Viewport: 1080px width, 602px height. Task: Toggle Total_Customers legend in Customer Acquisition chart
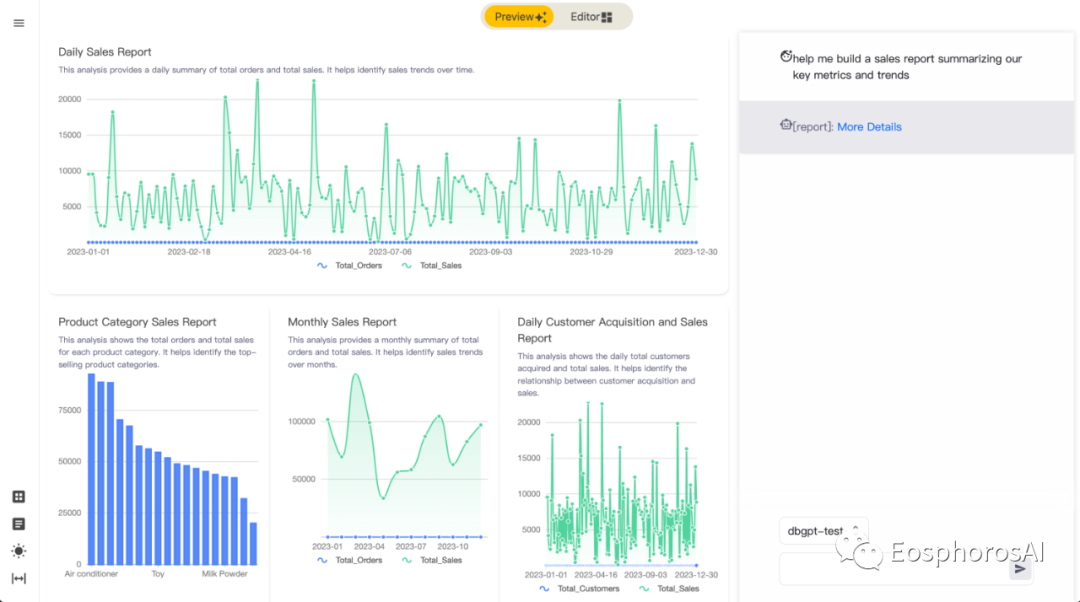click(580, 589)
